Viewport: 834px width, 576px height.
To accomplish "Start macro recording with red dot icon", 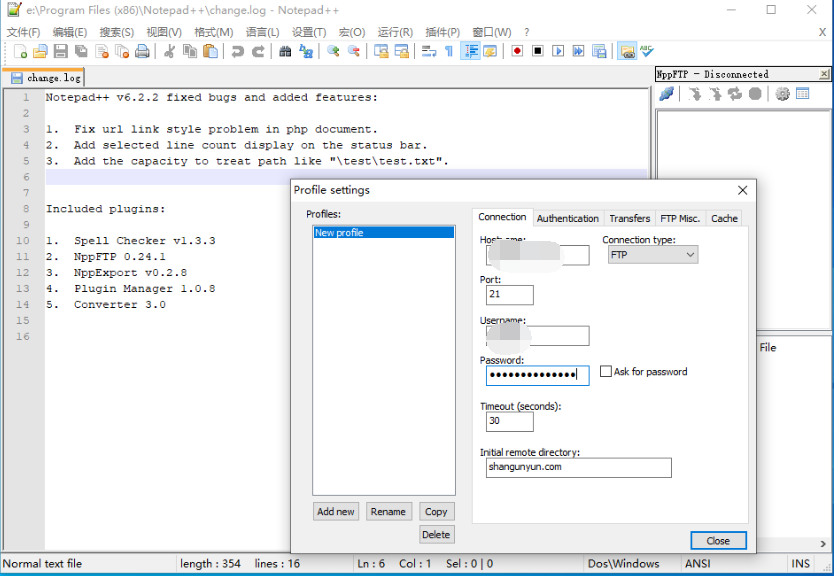I will coord(517,51).
